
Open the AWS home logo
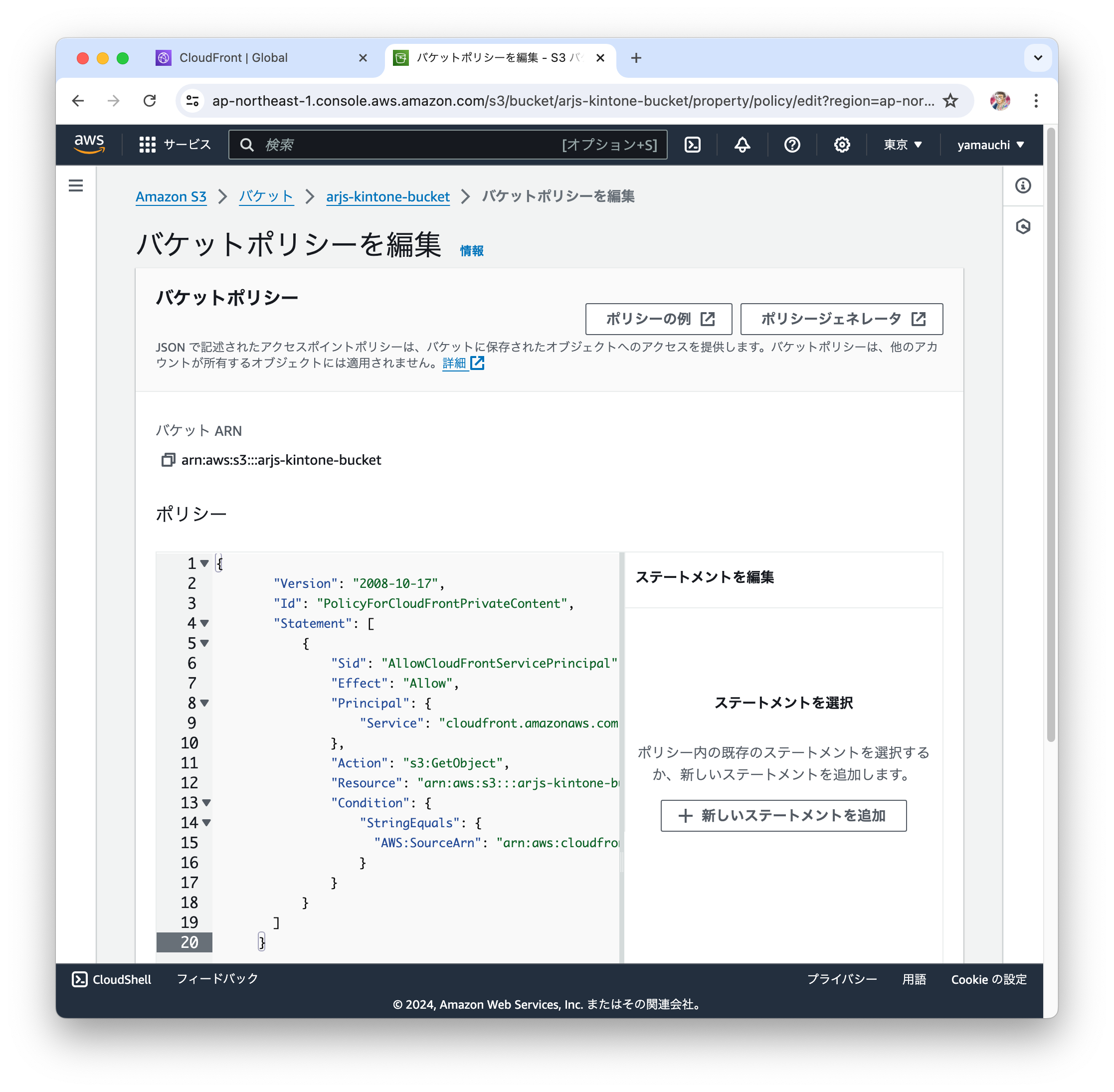click(x=89, y=145)
